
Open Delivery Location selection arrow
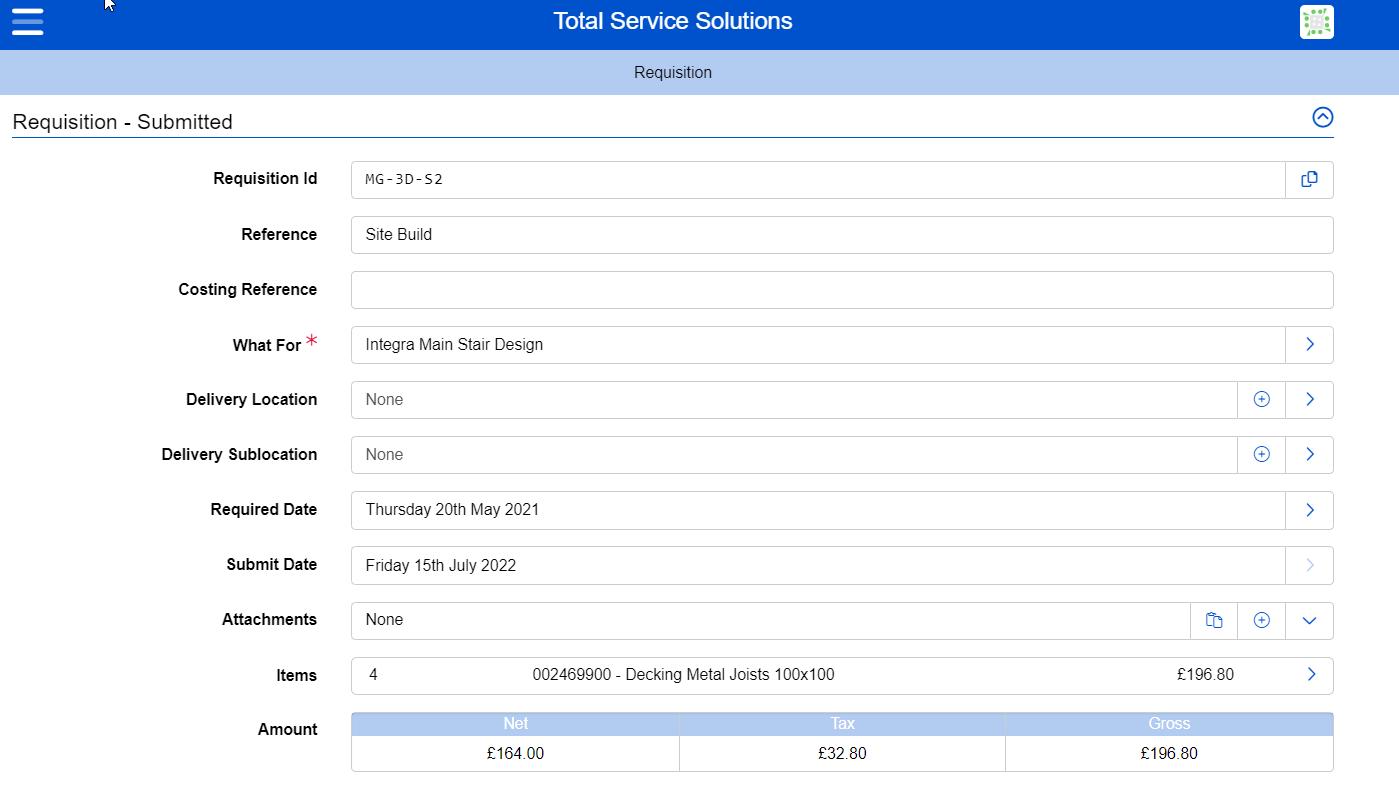[1309, 400]
